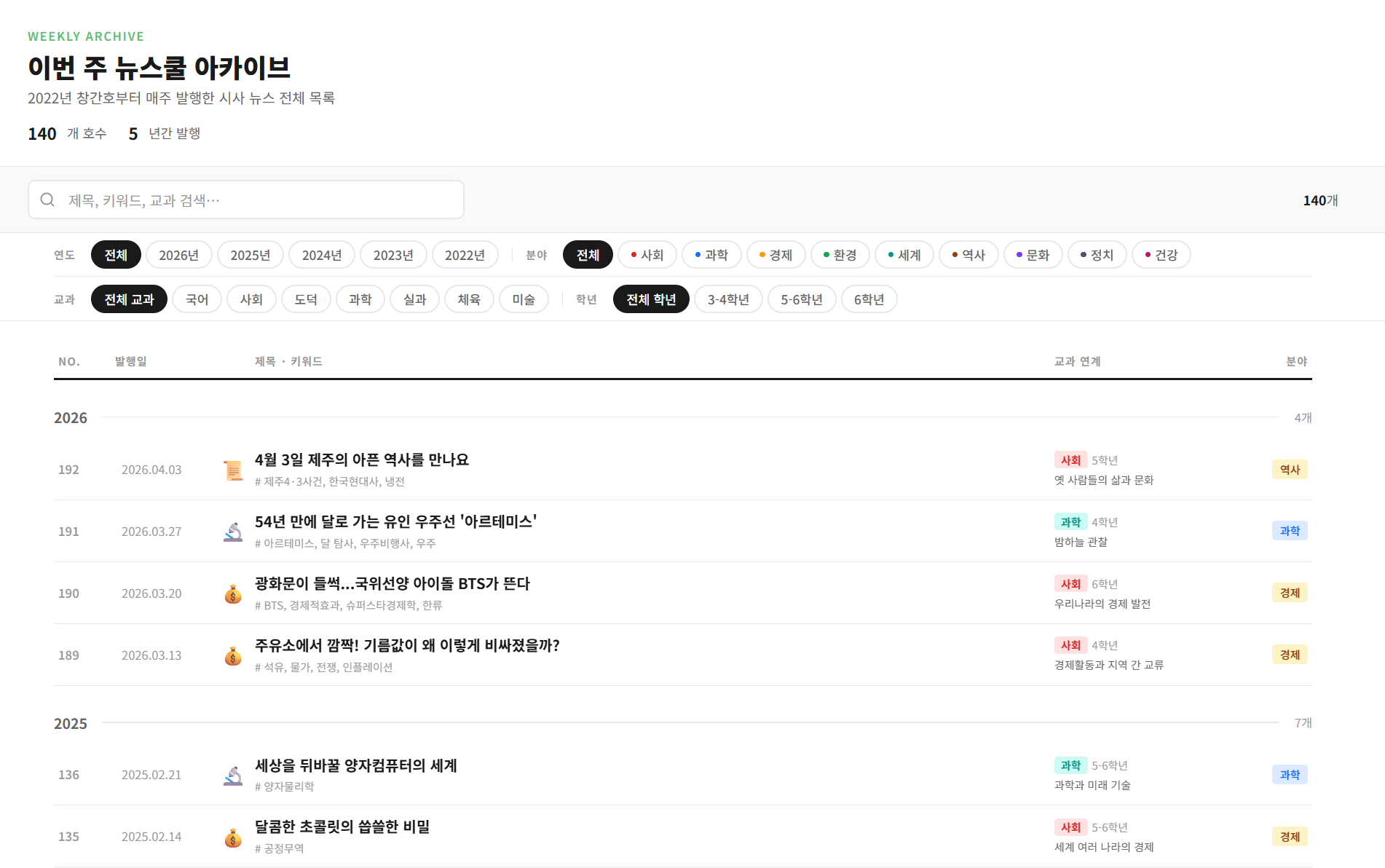Select the 전체 교과 filter
Image resolution: width=1385 pixels, height=868 pixels.
pyautogui.click(x=129, y=299)
